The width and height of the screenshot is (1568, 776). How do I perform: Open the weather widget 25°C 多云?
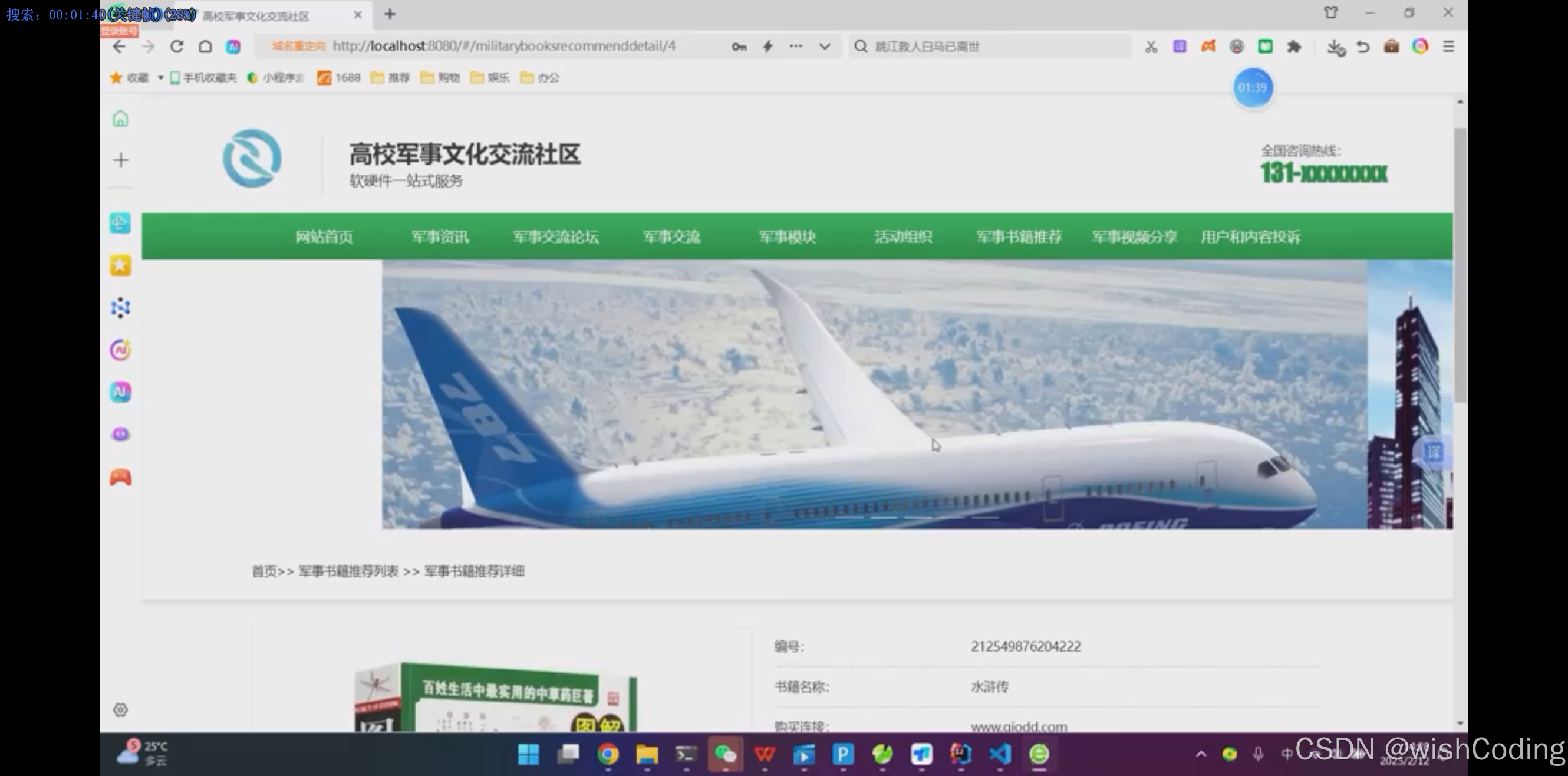pyautogui.click(x=143, y=754)
